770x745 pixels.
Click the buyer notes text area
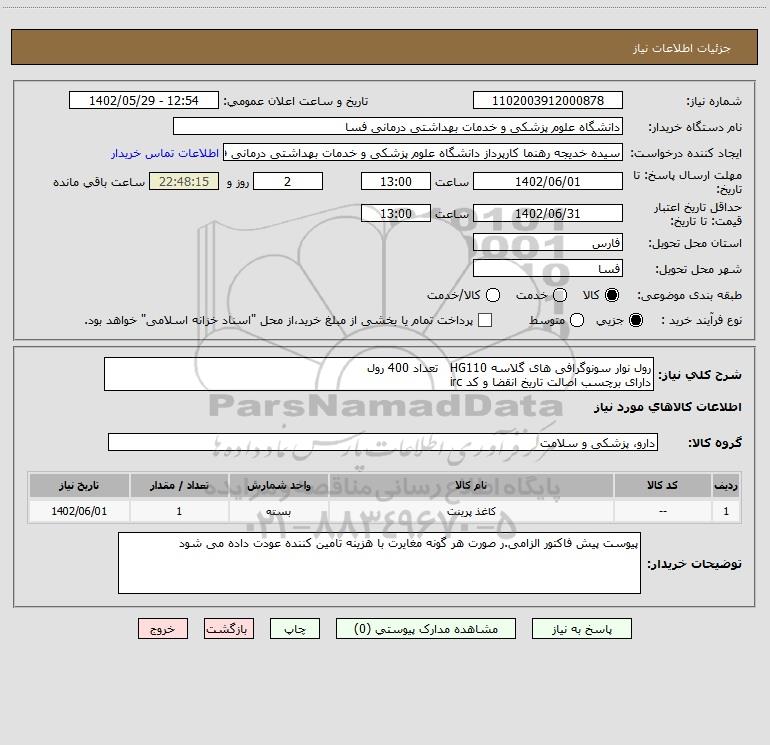(x=379, y=563)
